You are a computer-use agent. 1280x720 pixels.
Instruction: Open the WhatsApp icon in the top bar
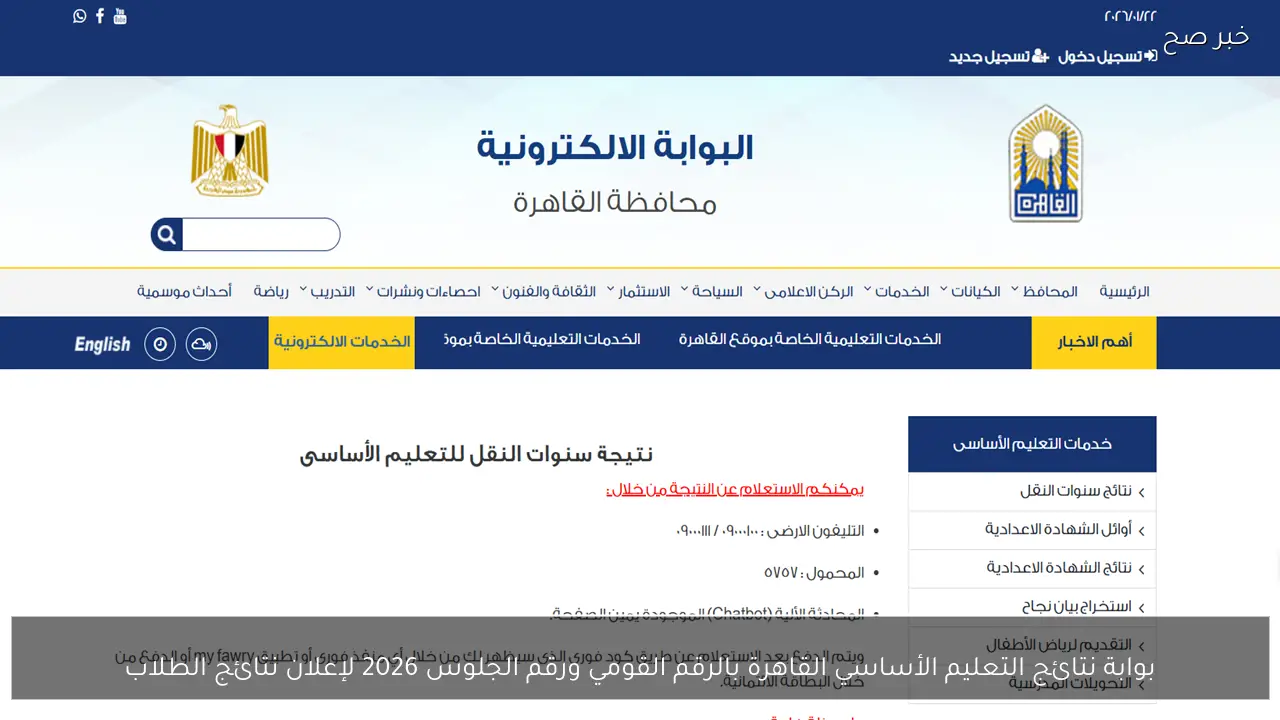point(80,16)
